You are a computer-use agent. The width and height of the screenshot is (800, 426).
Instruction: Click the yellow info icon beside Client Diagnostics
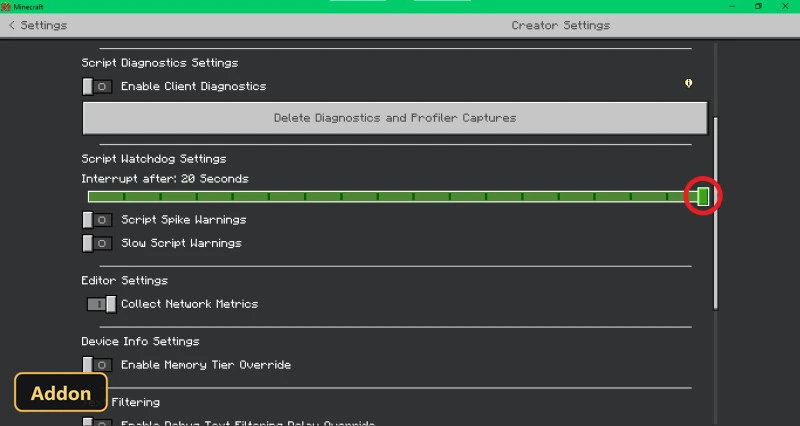688,83
